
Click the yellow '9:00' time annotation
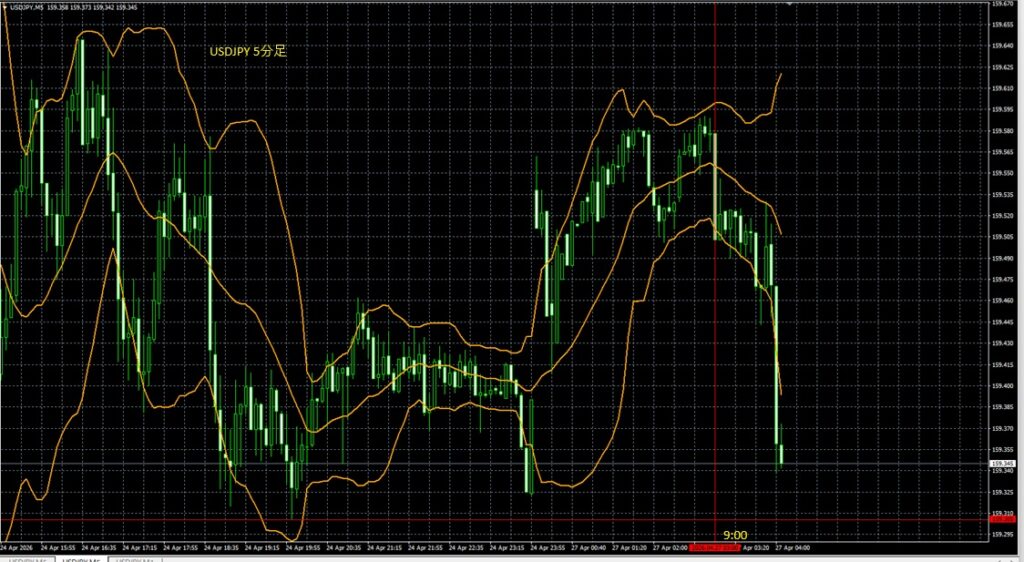tap(735, 535)
